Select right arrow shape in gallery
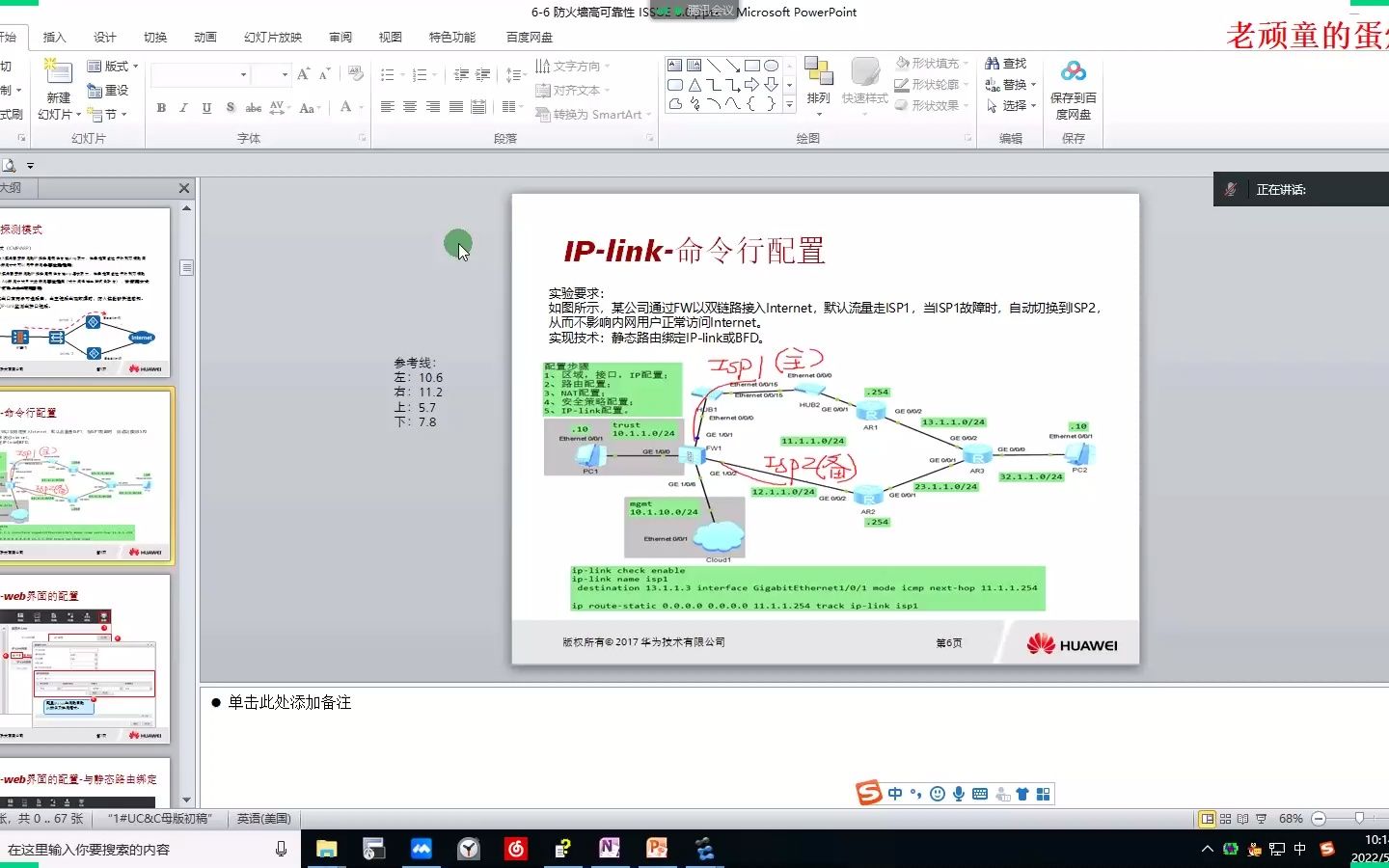 [752, 85]
